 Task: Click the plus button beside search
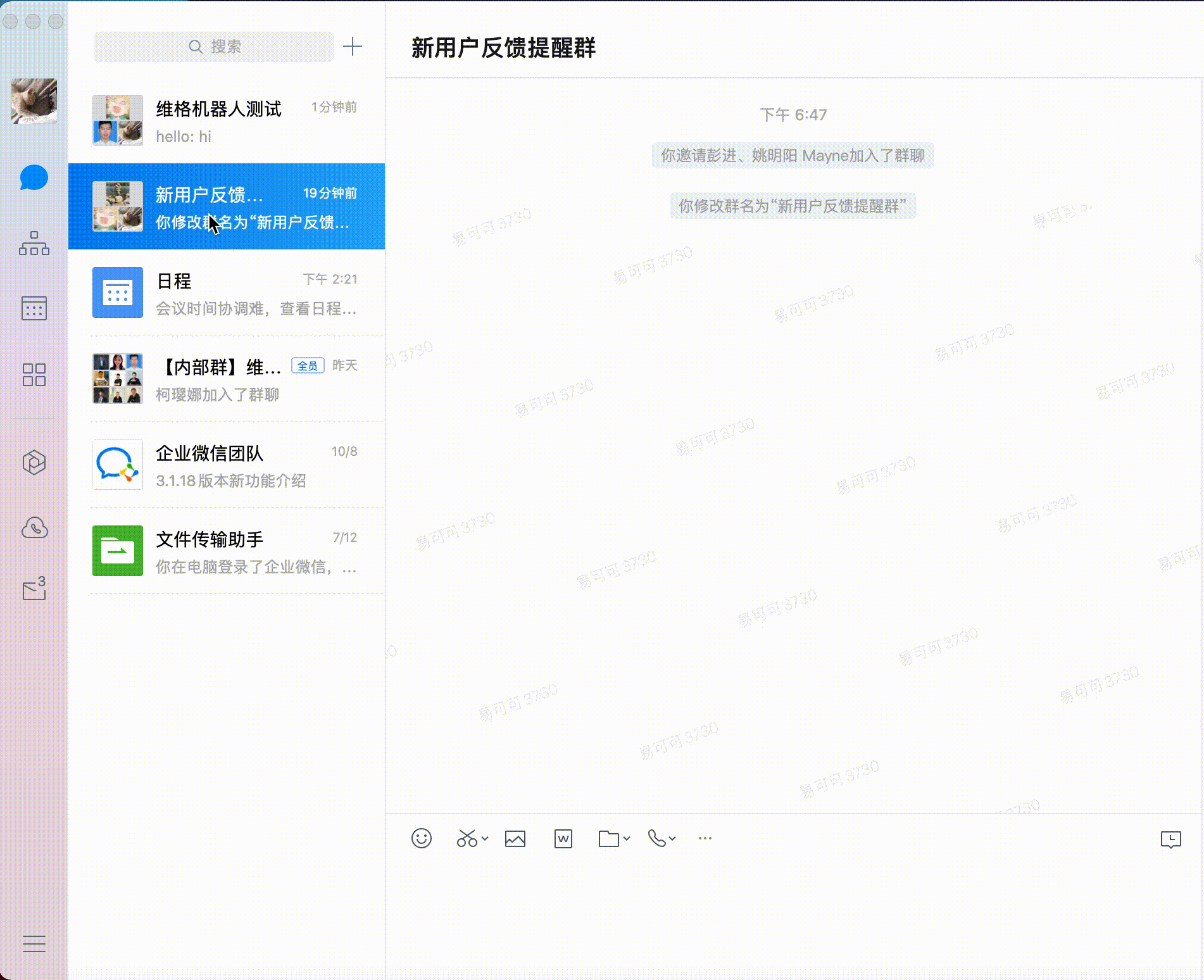click(x=353, y=46)
